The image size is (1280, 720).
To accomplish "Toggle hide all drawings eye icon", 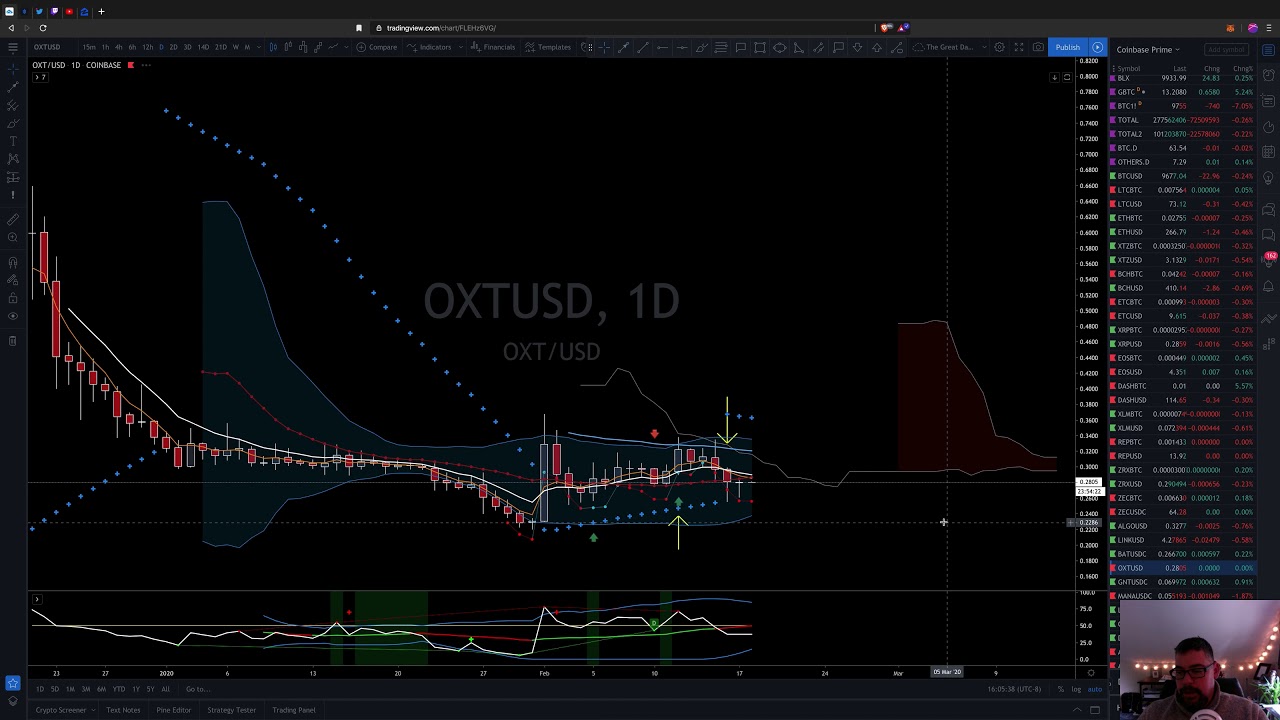I will tap(13, 315).
